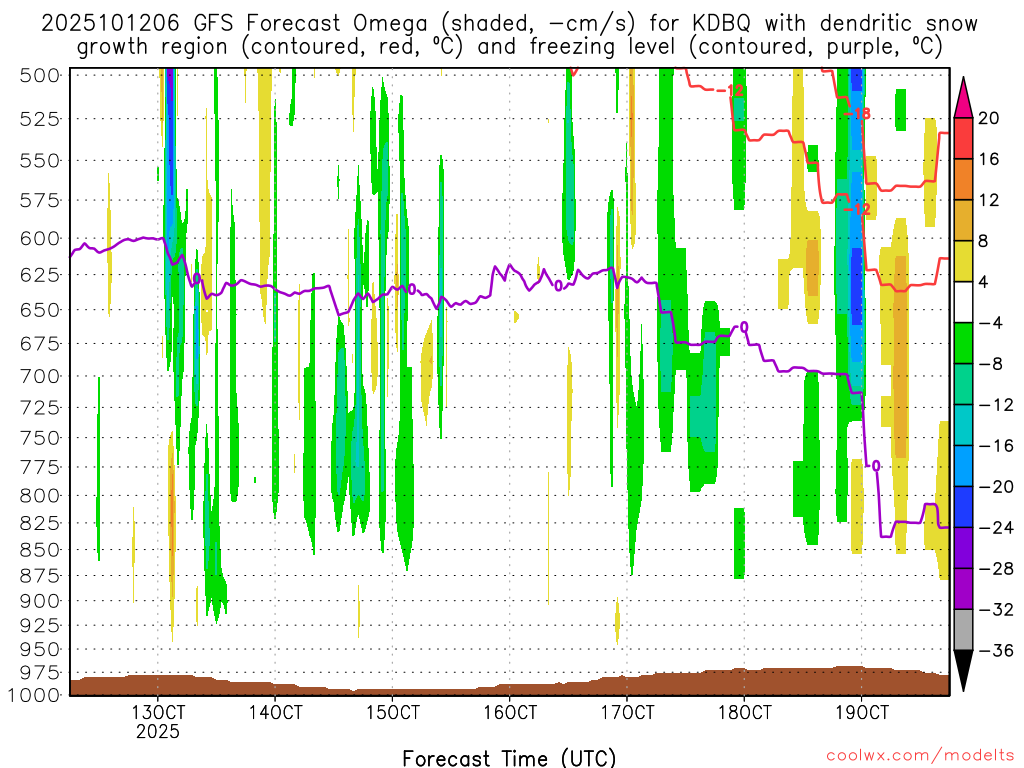Click the 950 pressure level label
1024x768 pixels.
pos(40,650)
